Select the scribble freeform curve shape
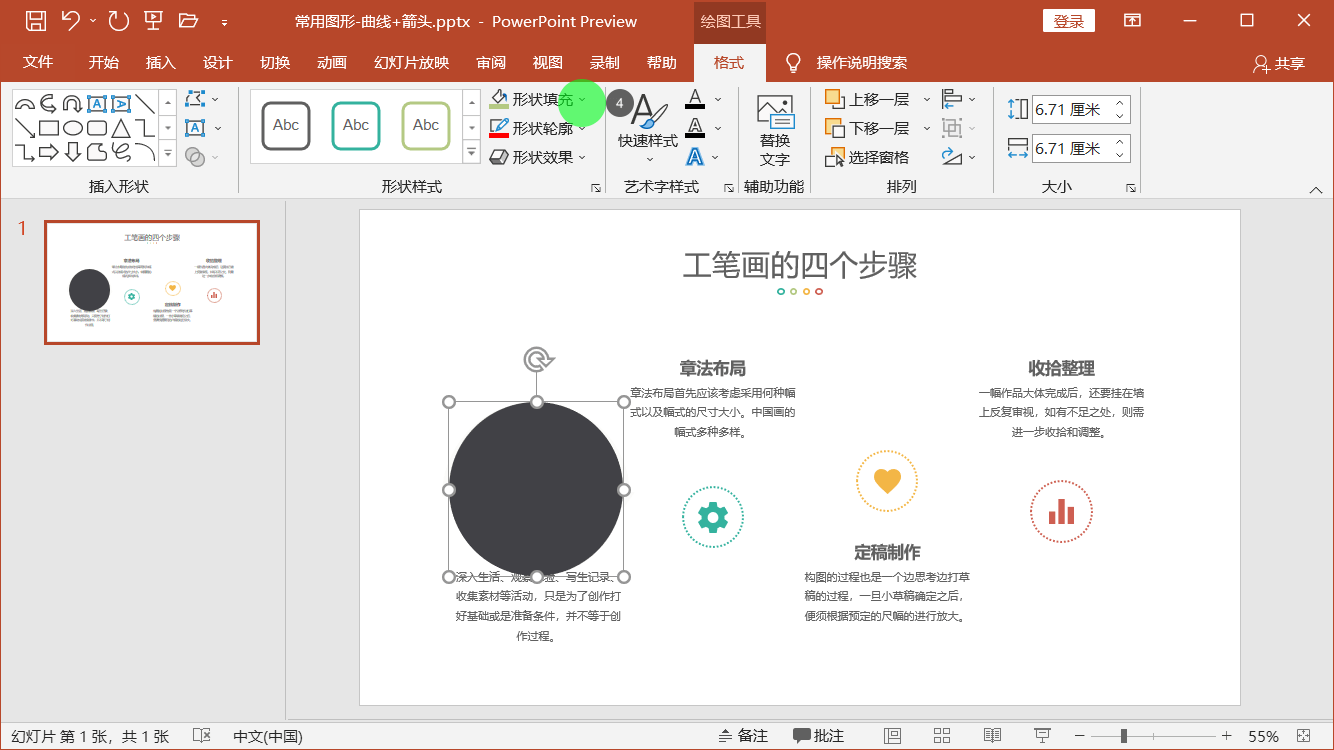Viewport: 1334px width, 750px height. (121, 152)
